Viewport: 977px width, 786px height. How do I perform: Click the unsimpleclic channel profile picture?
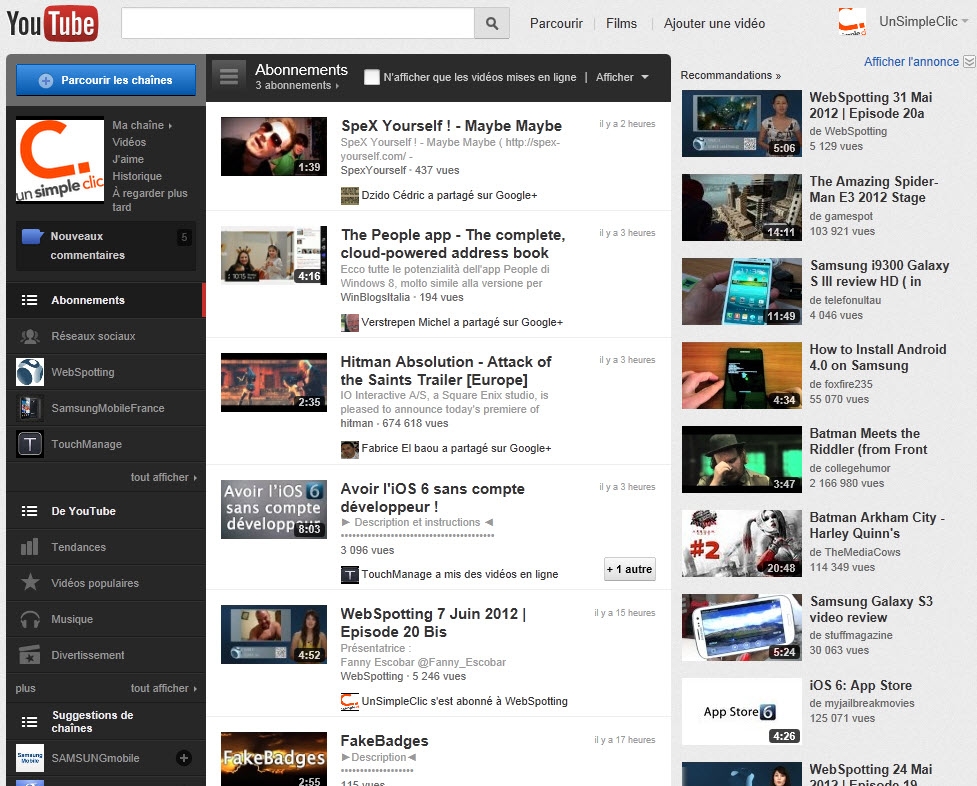pos(60,161)
